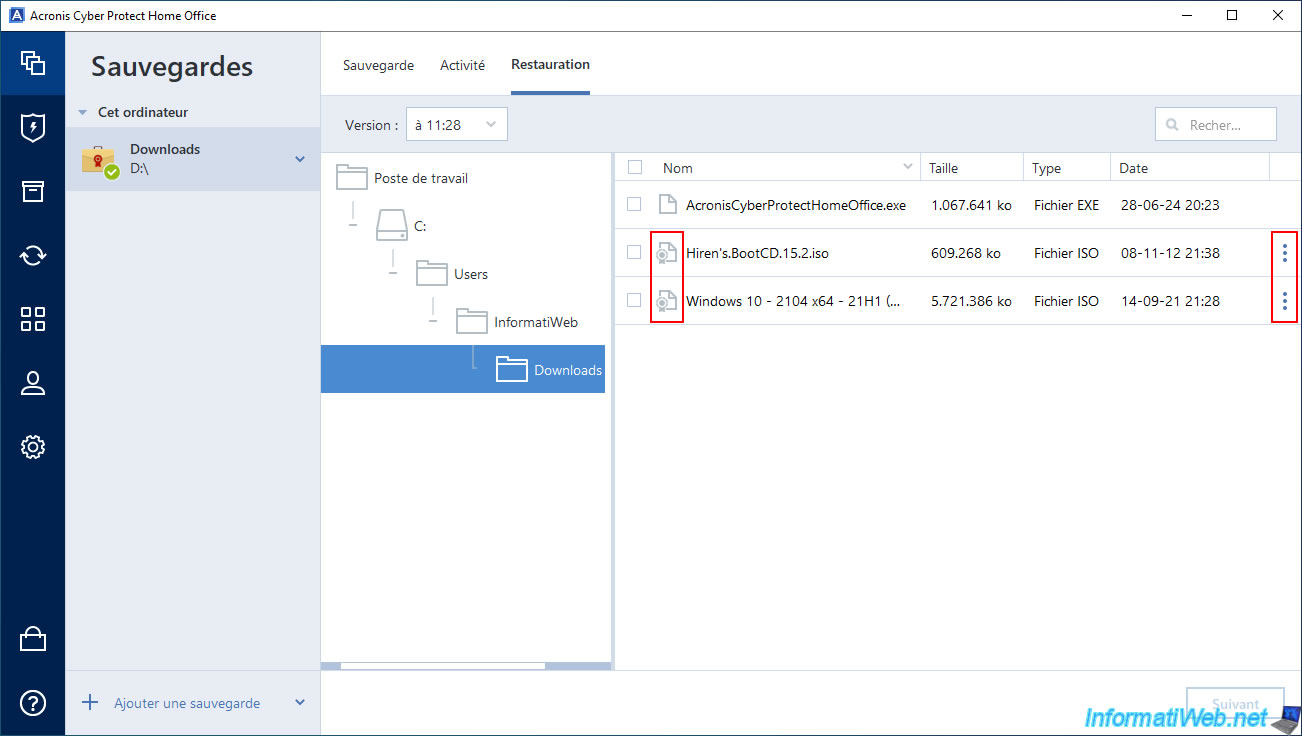The image size is (1302, 736).
Task: Click the Nom column sort arrow
Action: point(908,167)
